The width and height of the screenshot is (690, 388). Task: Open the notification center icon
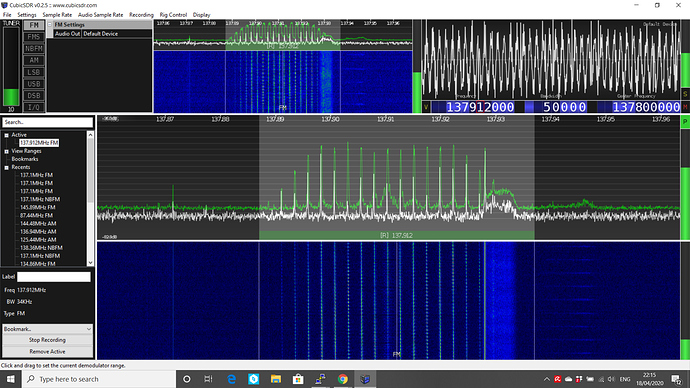tap(676, 379)
